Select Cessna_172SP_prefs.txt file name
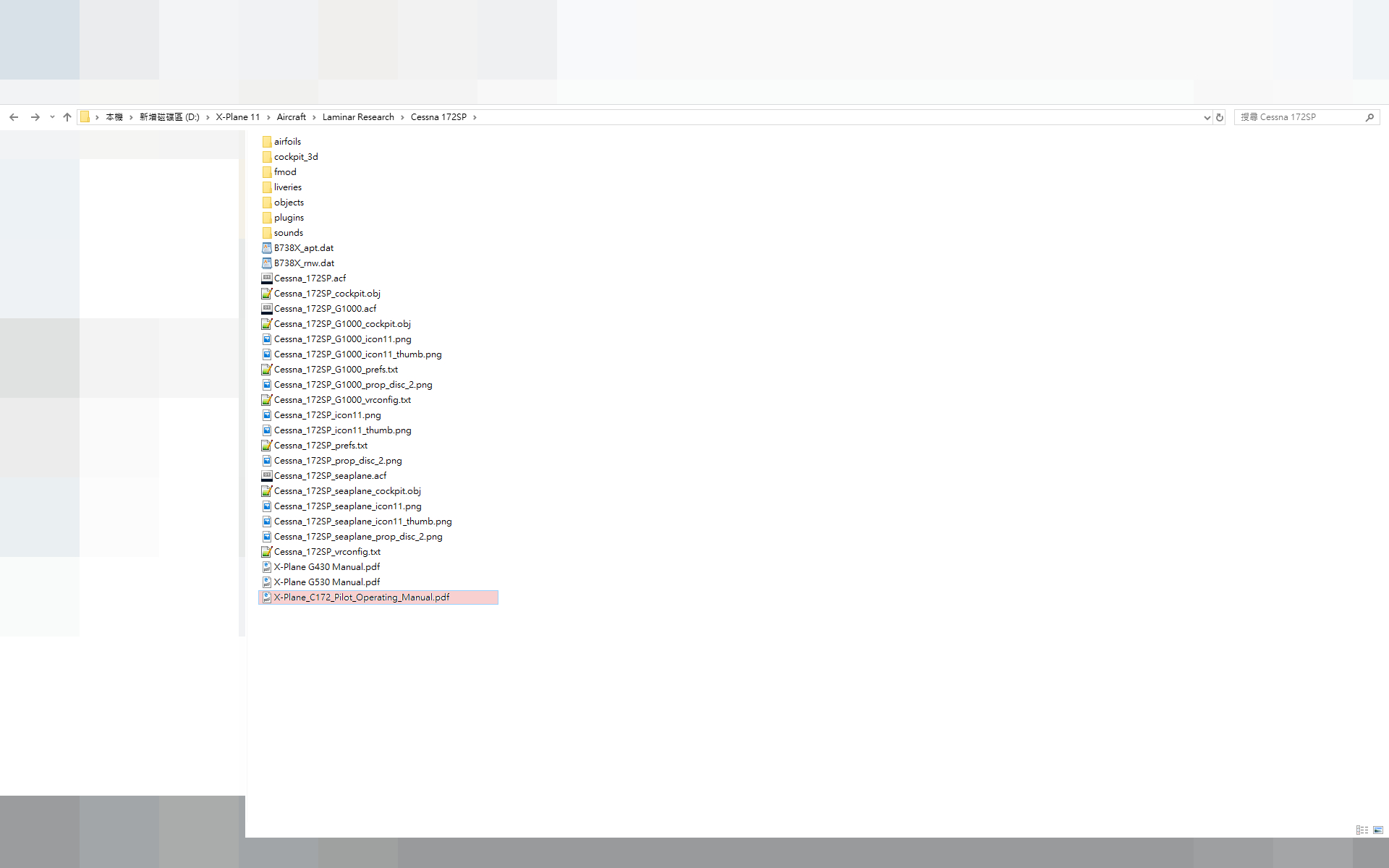The width and height of the screenshot is (1389, 868). tap(320, 446)
